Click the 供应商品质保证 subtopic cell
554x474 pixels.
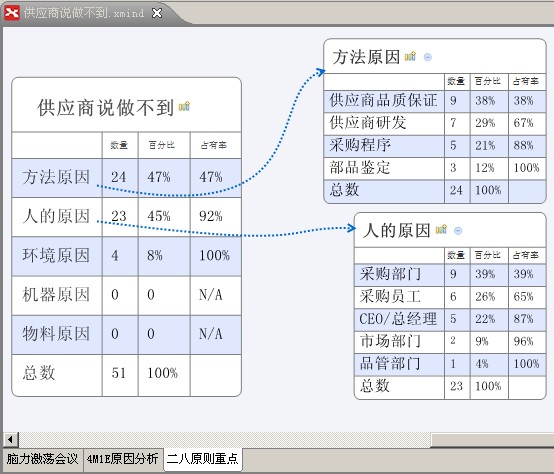384,101
